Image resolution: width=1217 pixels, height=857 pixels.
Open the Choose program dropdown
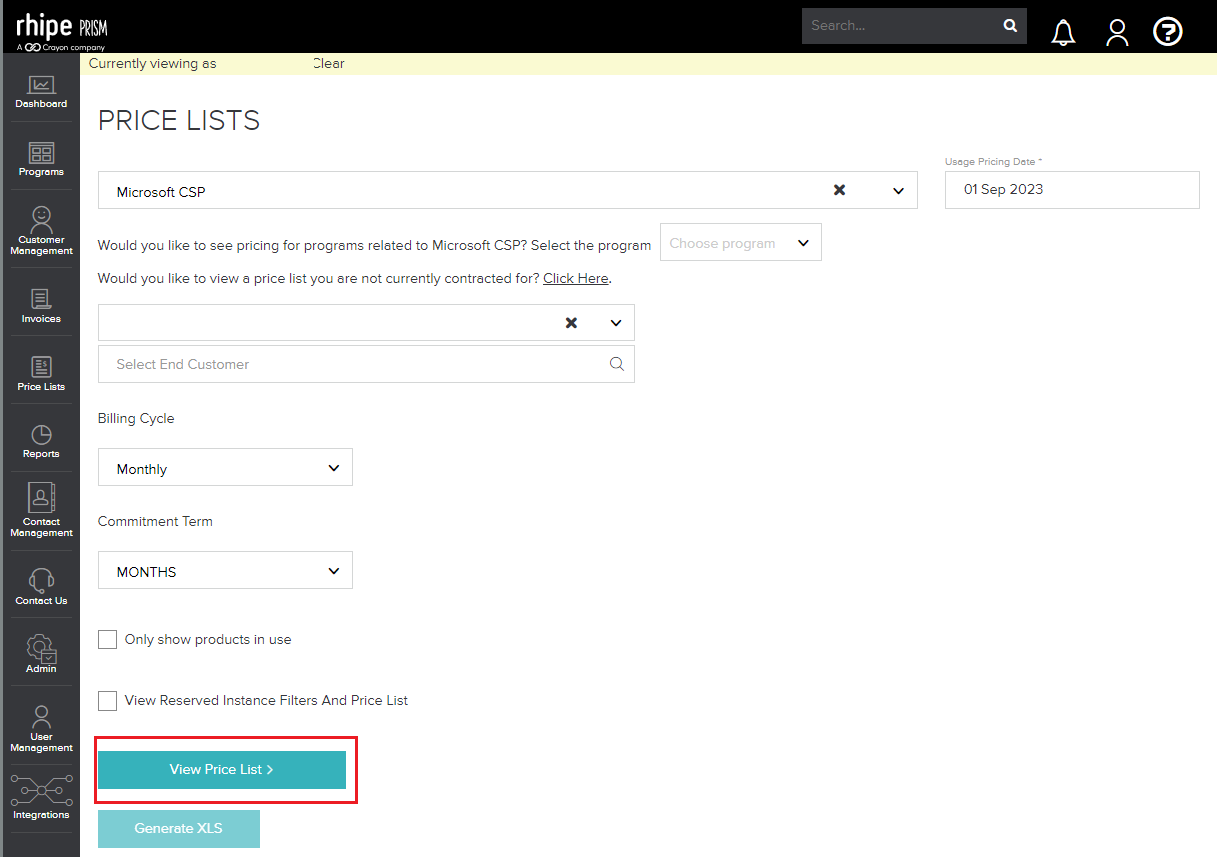pyautogui.click(x=740, y=242)
